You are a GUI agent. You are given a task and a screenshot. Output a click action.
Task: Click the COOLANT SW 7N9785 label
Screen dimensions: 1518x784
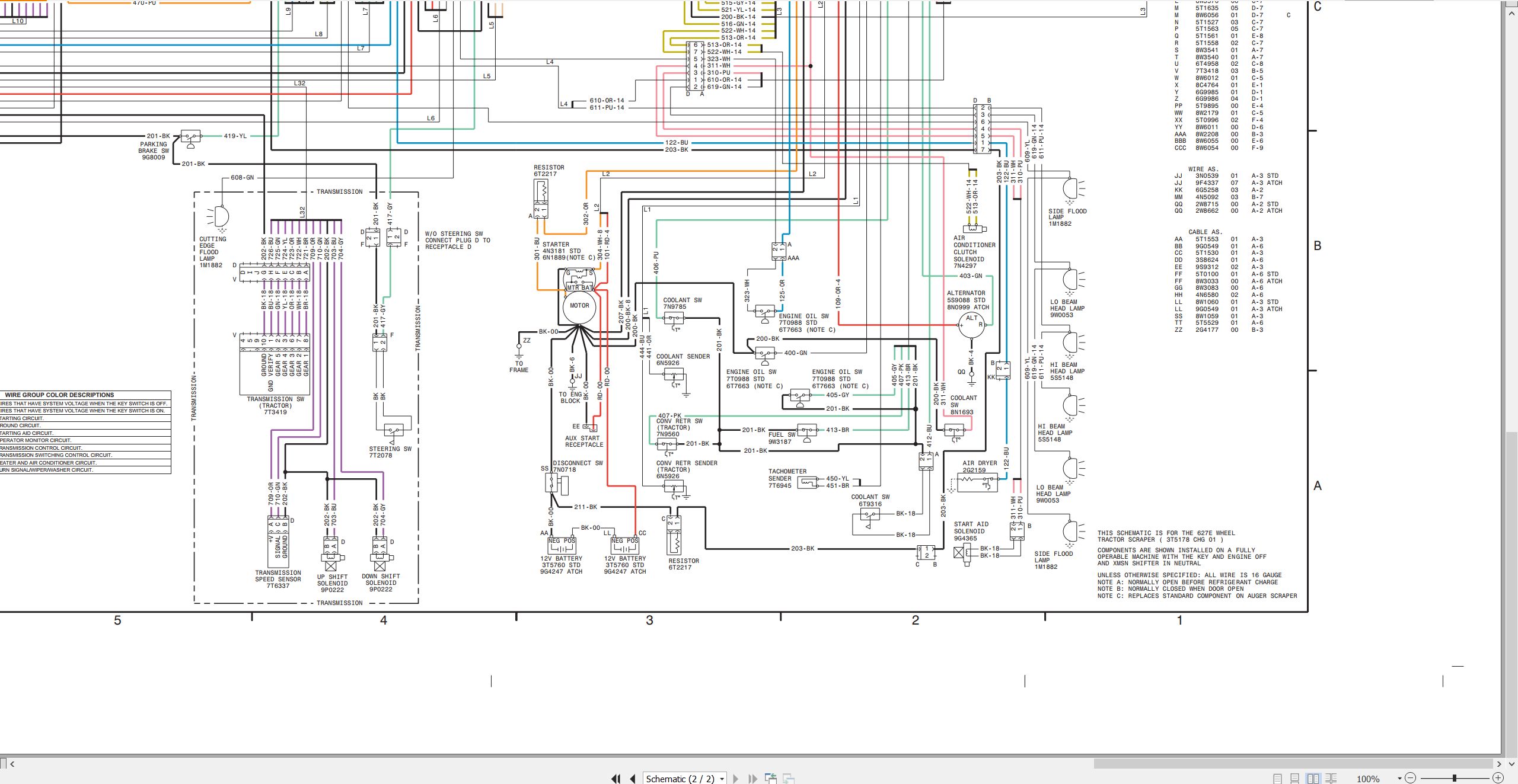[x=682, y=303]
